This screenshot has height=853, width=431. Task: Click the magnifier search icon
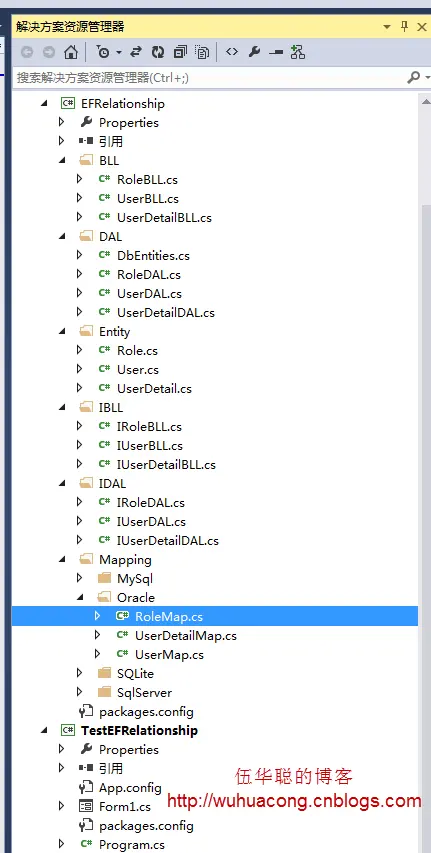coord(414,78)
